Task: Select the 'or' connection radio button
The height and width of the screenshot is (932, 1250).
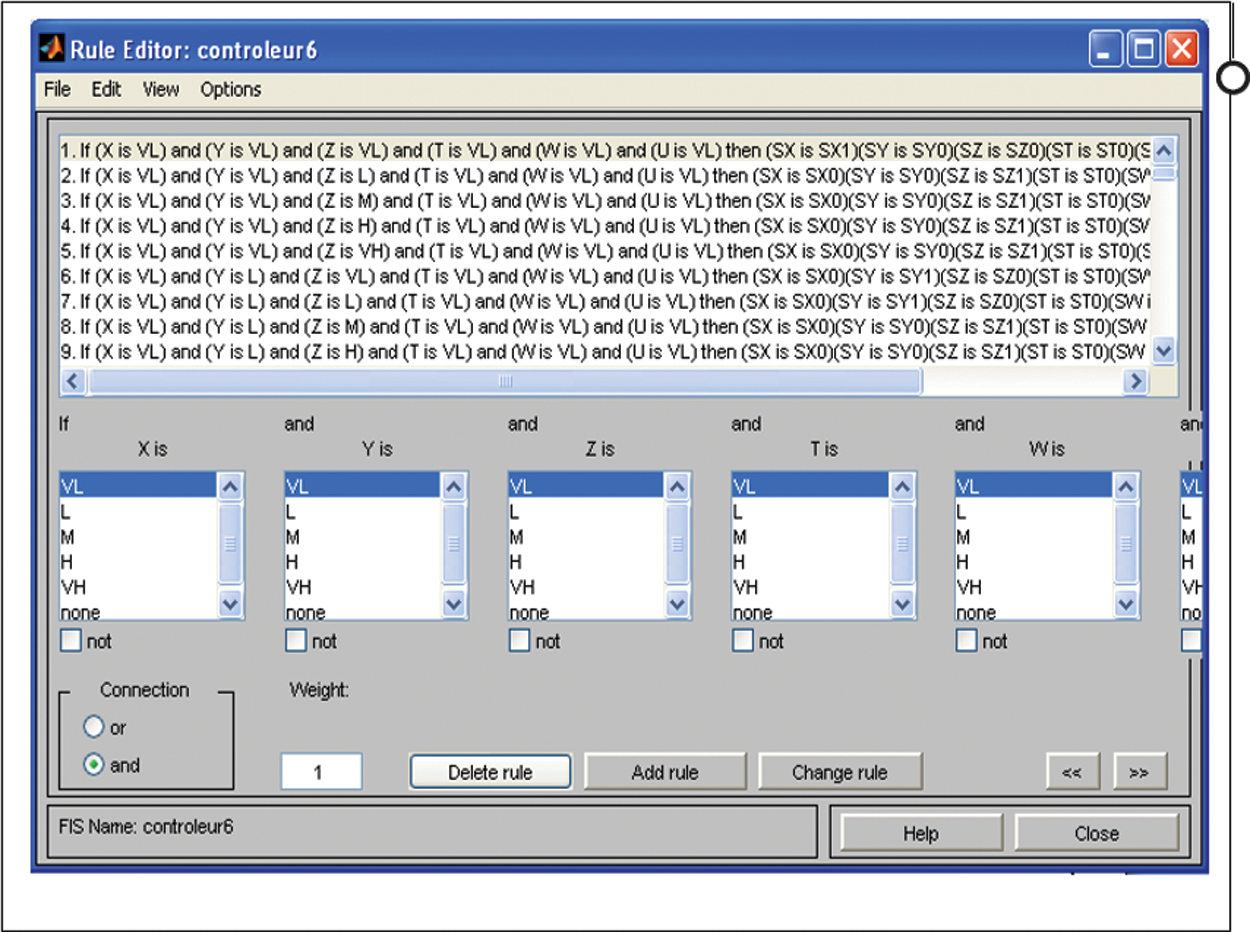Action: pyautogui.click(x=94, y=727)
